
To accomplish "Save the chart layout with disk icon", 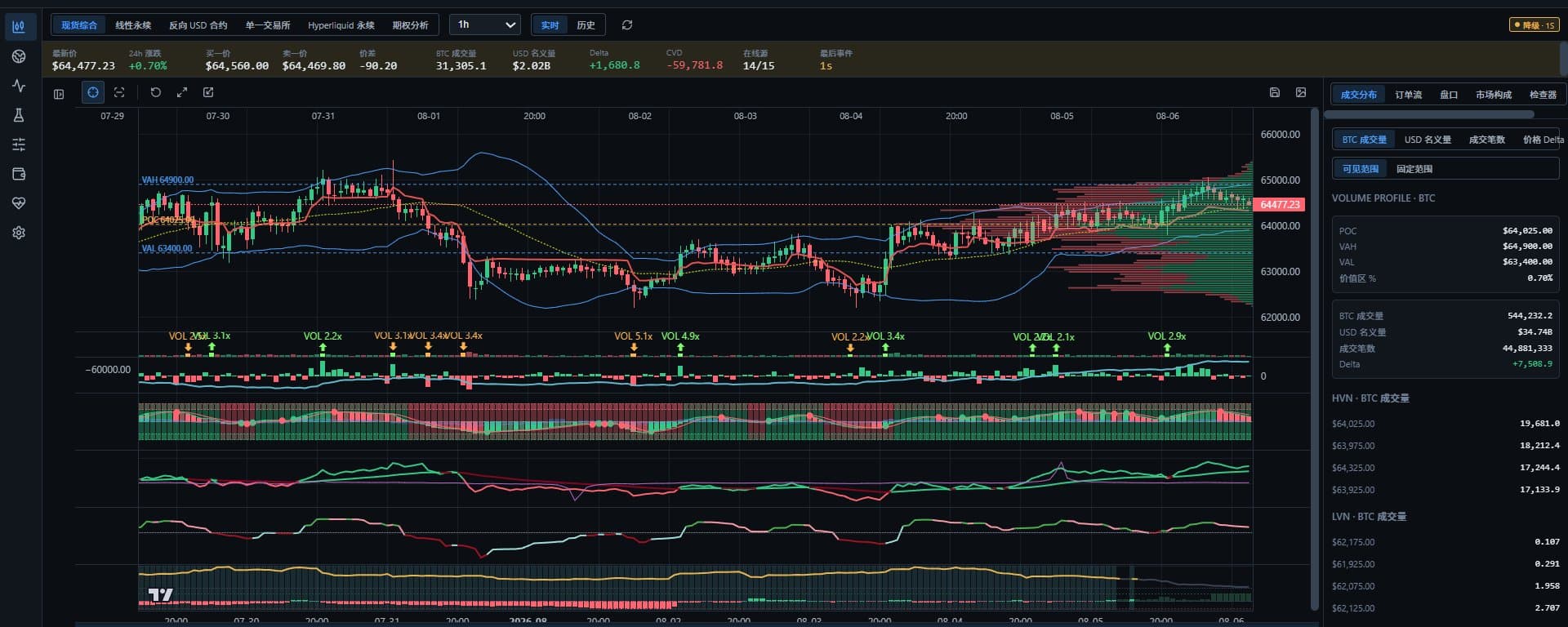I will (1274, 92).
